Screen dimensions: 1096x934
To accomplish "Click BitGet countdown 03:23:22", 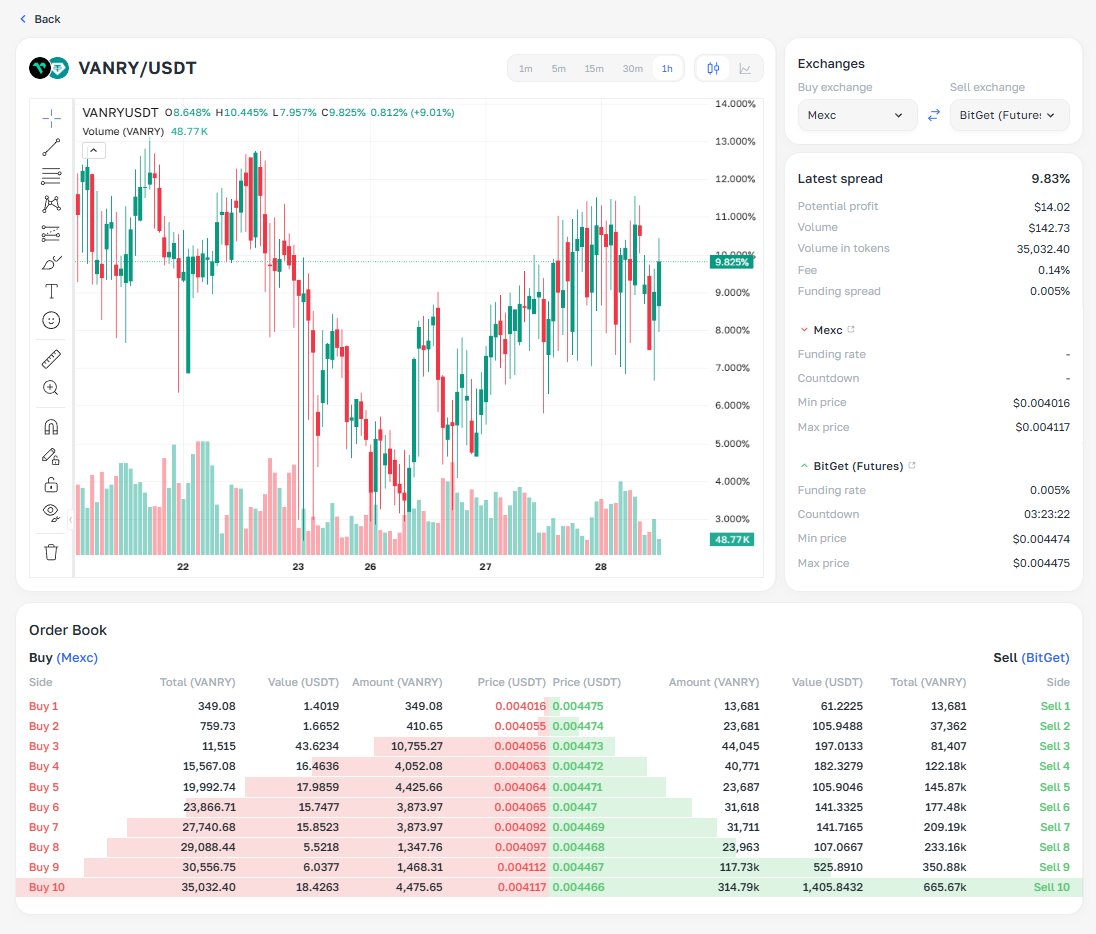I will pos(1046,514).
